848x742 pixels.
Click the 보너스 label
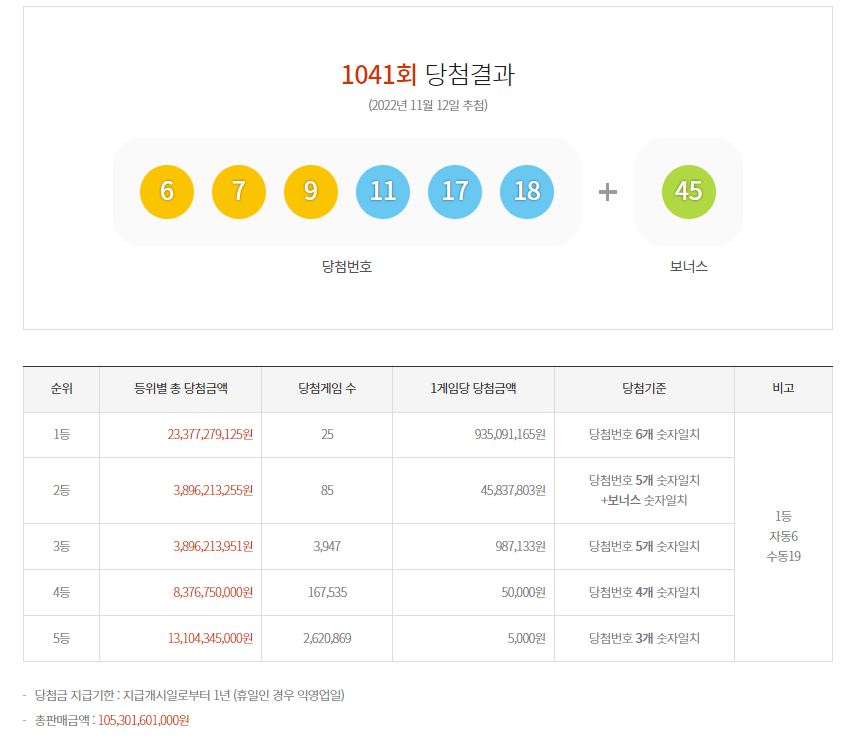coord(688,266)
